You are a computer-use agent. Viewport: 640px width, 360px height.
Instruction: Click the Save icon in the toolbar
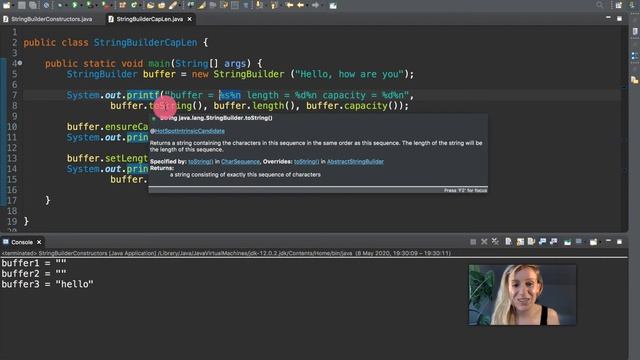22,5
